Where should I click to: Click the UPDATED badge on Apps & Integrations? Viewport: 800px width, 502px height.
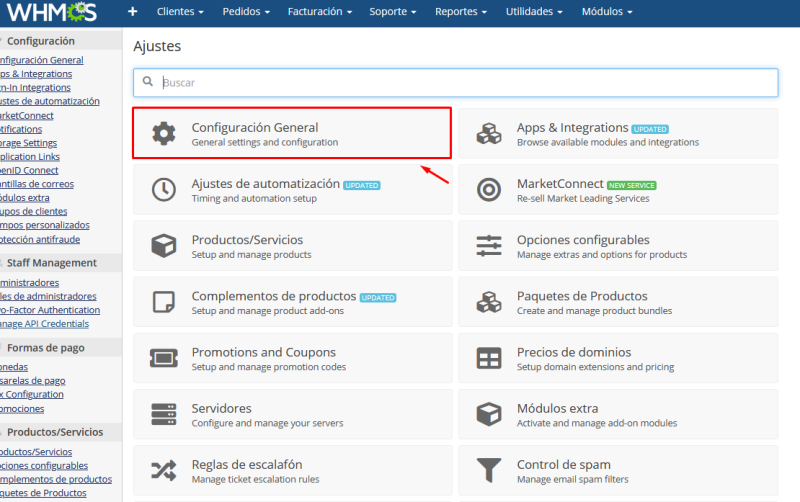(650, 130)
